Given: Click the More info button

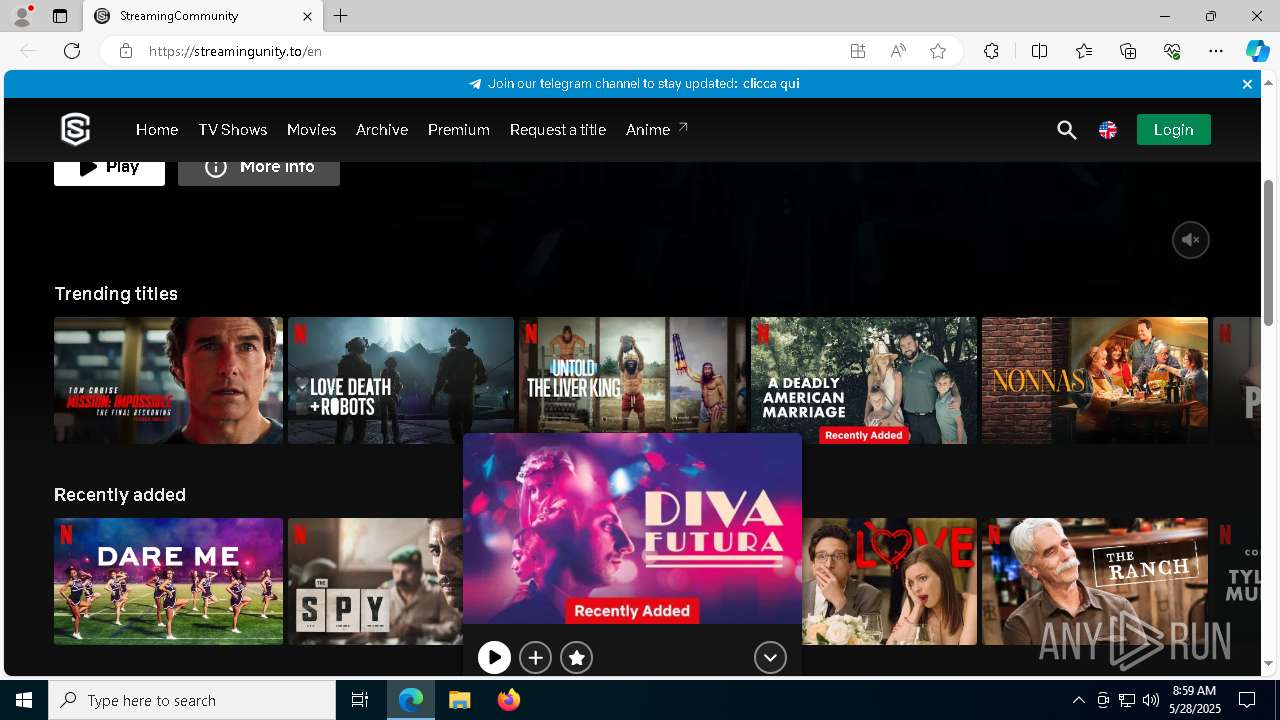Looking at the screenshot, I should pyautogui.click(x=259, y=172).
